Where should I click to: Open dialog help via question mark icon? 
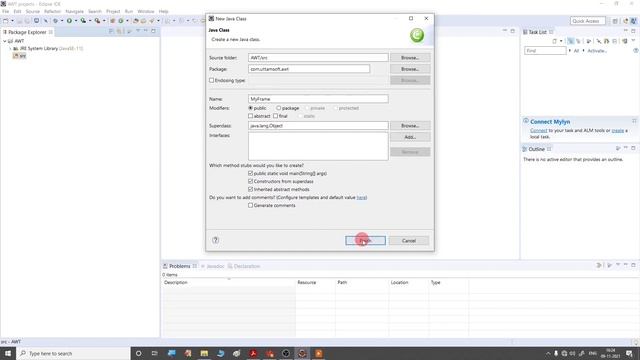click(216, 240)
